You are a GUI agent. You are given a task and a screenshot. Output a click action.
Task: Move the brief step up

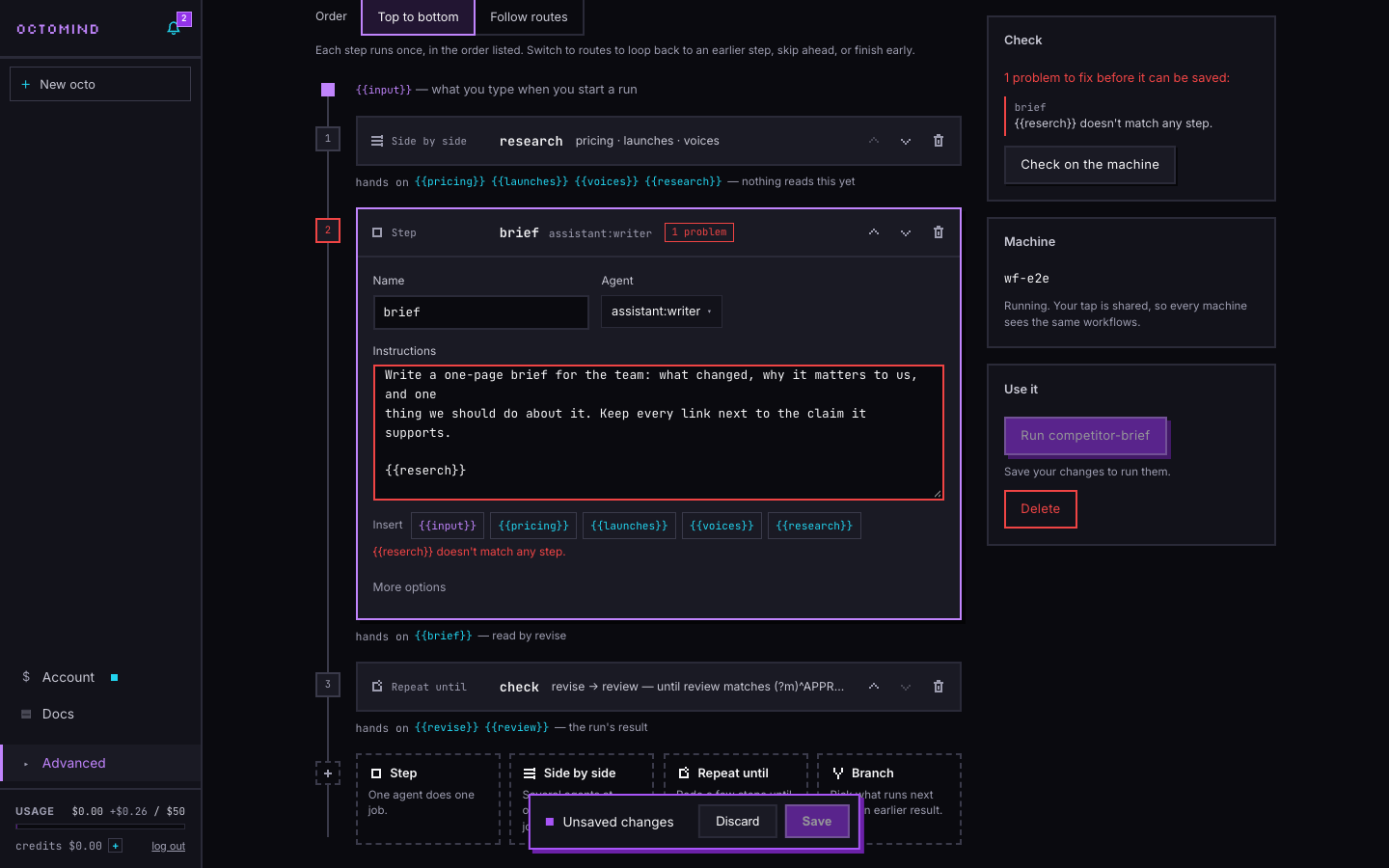874,232
